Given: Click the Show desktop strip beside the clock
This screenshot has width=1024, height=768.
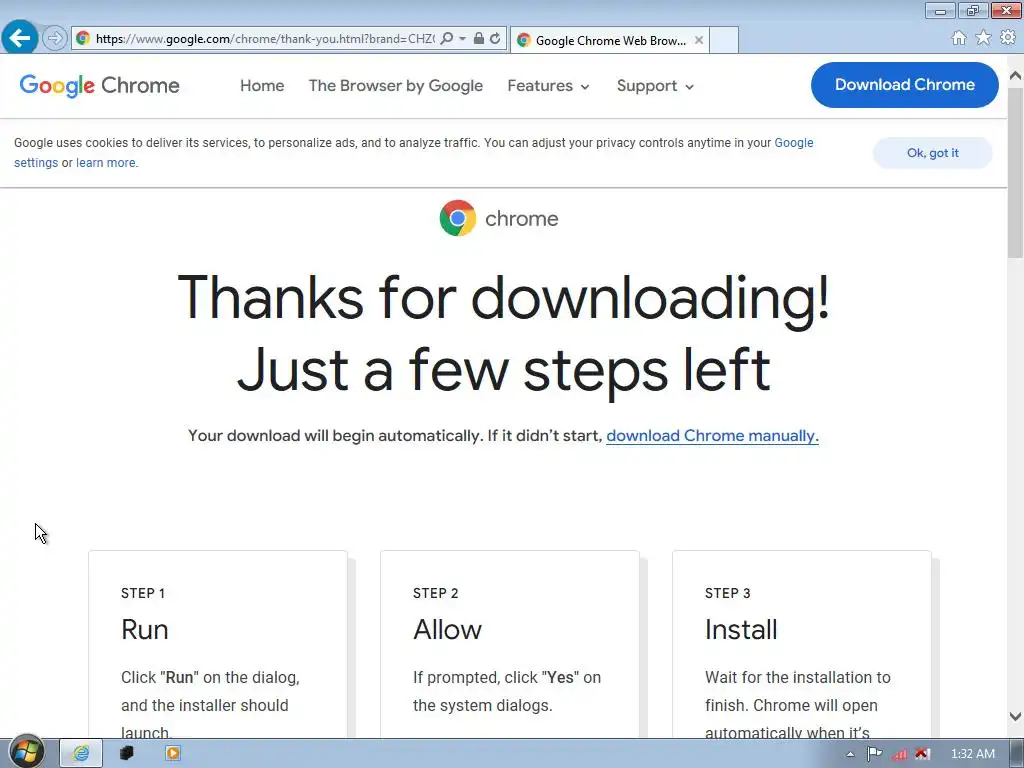Looking at the screenshot, I should [x=1017, y=754].
